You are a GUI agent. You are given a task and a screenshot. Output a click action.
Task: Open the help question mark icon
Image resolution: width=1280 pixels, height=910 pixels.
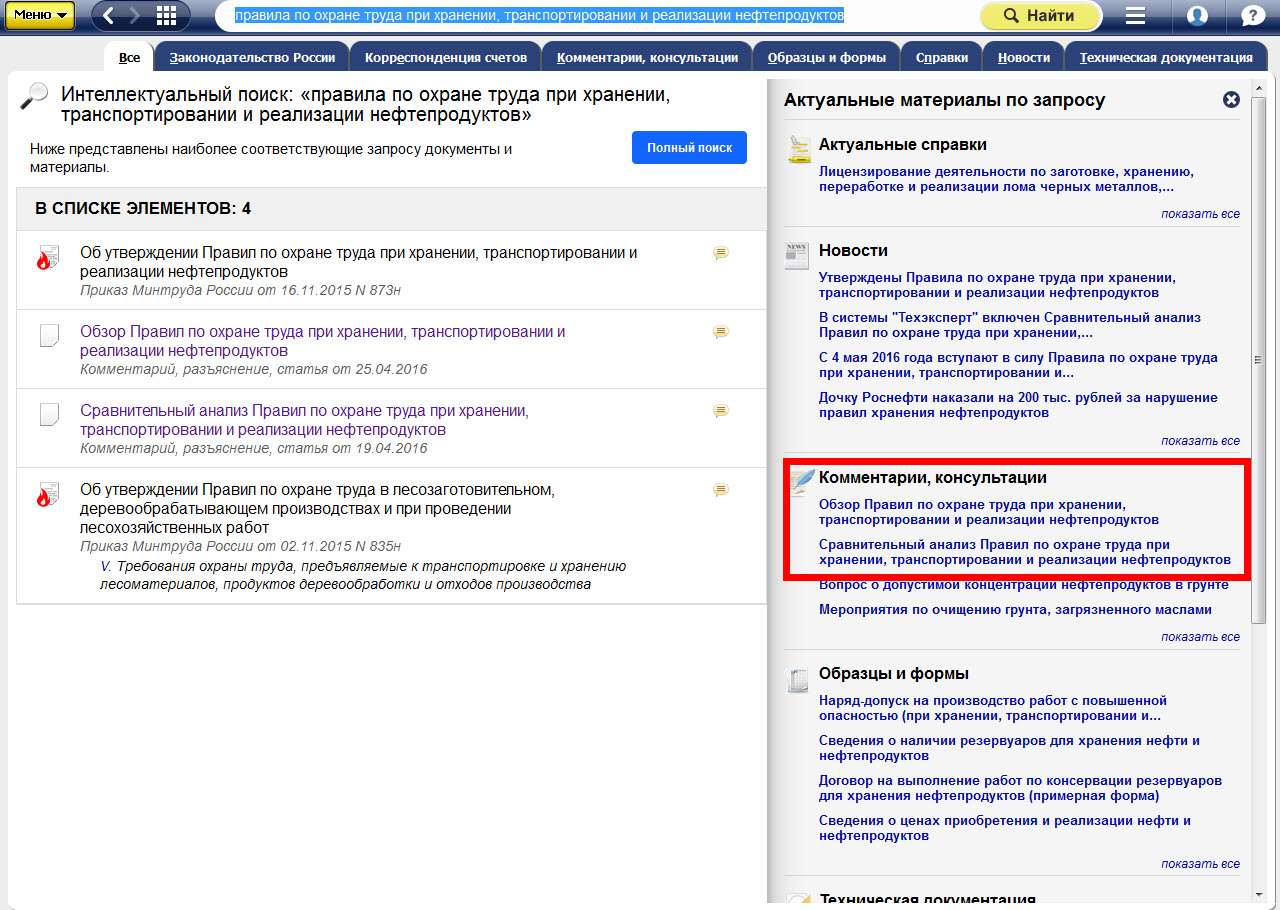[1251, 16]
